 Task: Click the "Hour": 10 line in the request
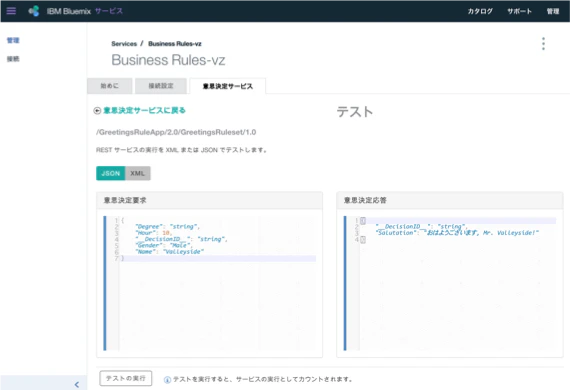coord(154,233)
